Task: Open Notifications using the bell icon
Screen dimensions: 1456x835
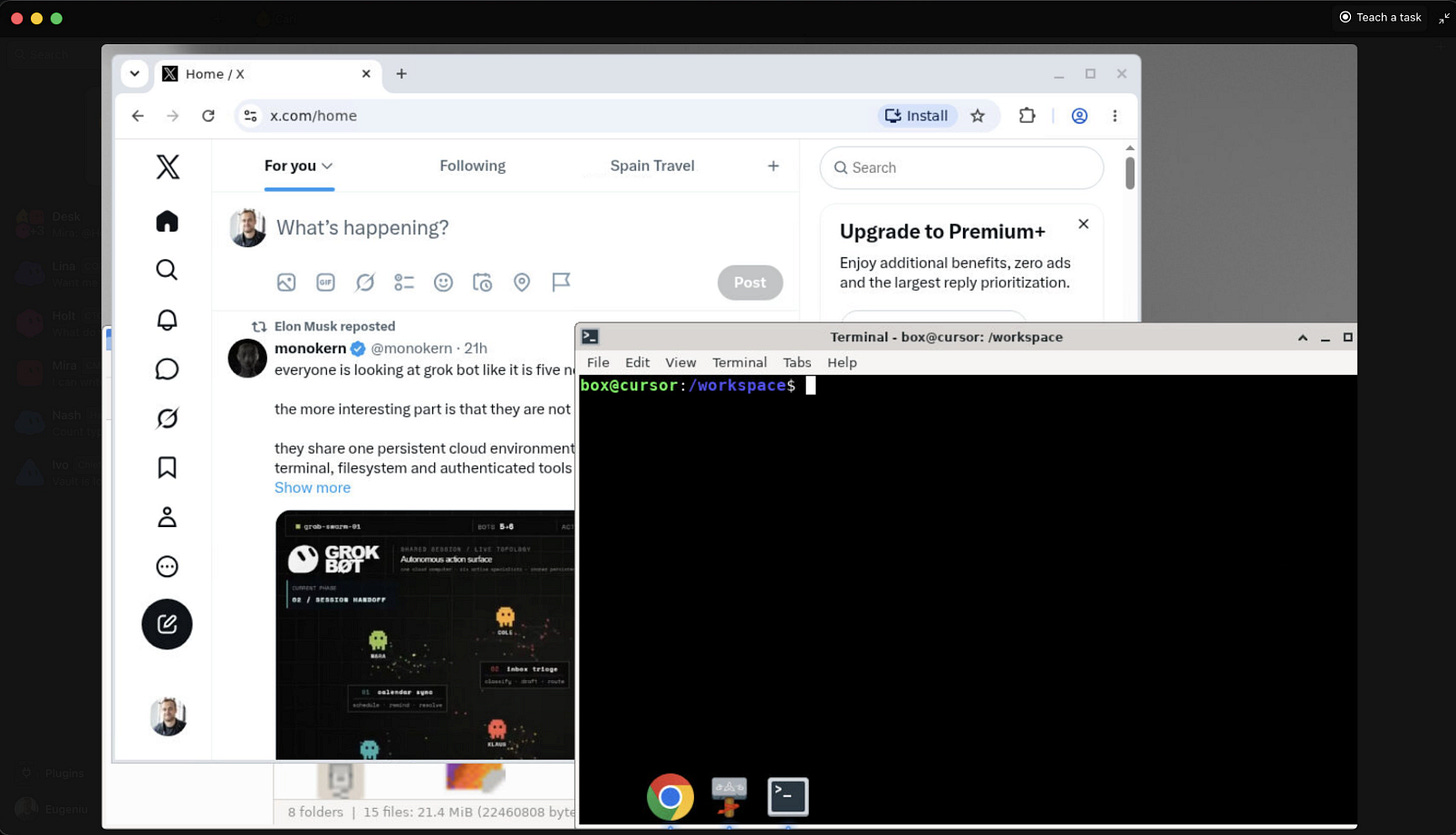Action: pos(167,319)
